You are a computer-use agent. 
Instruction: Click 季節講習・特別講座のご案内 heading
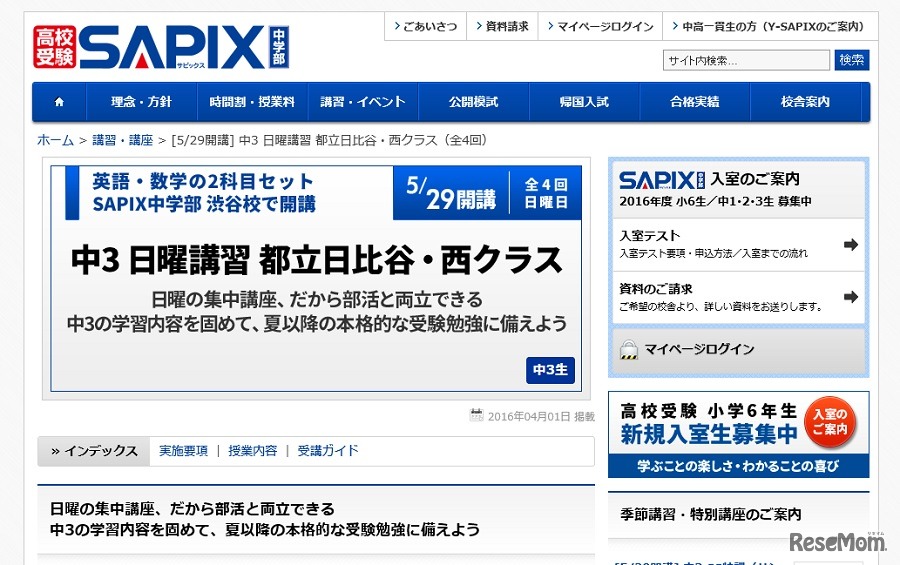pos(711,514)
